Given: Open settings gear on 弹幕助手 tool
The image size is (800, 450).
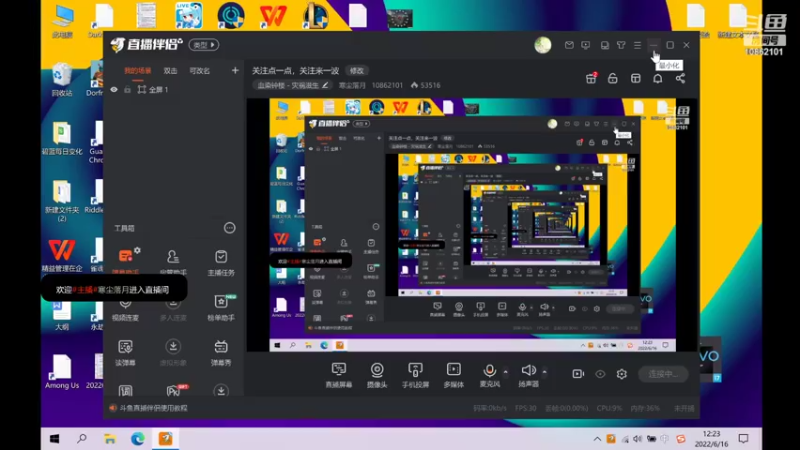Looking at the screenshot, I should click(x=137, y=251).
